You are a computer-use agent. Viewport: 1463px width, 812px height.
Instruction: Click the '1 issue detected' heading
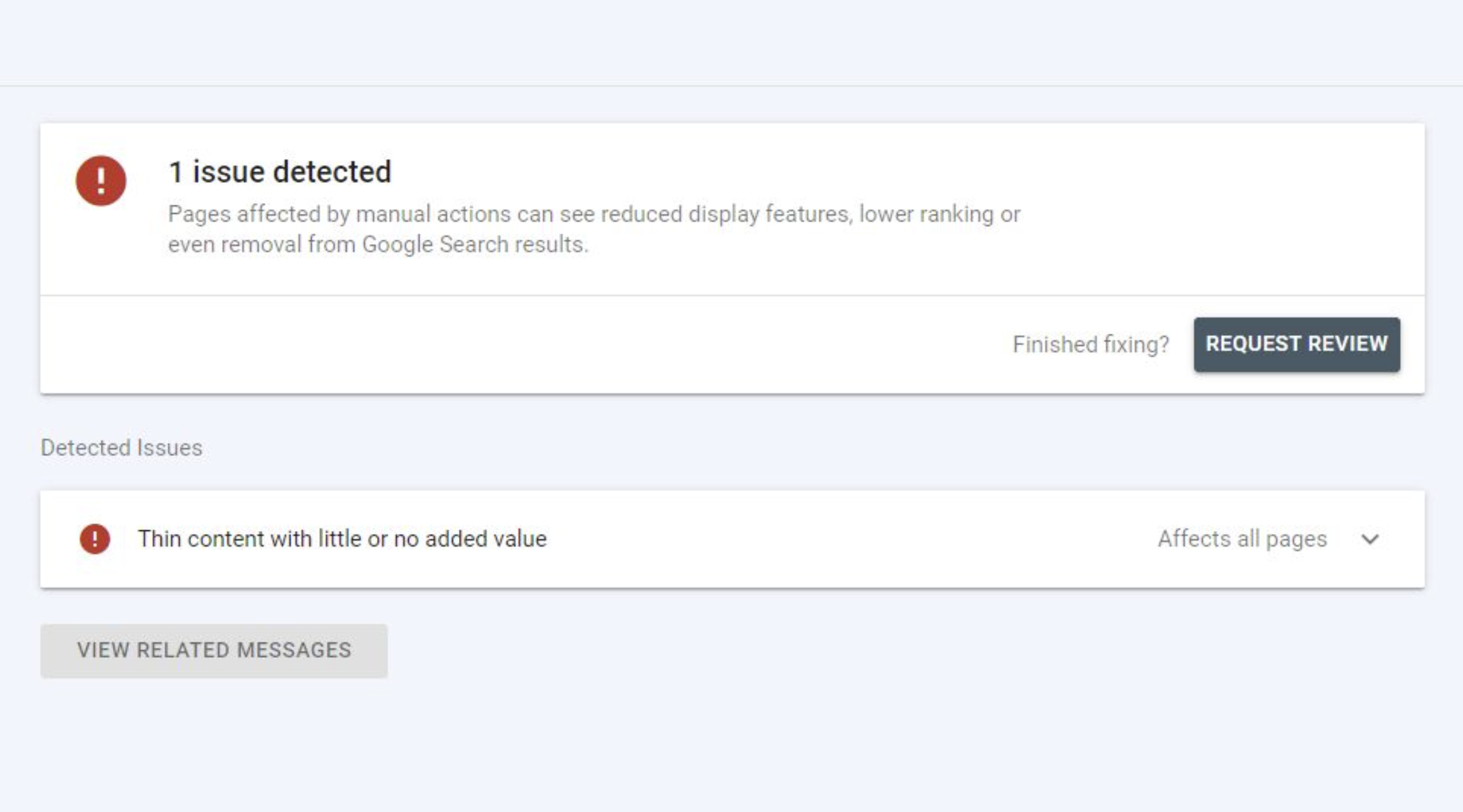[280, 172]
